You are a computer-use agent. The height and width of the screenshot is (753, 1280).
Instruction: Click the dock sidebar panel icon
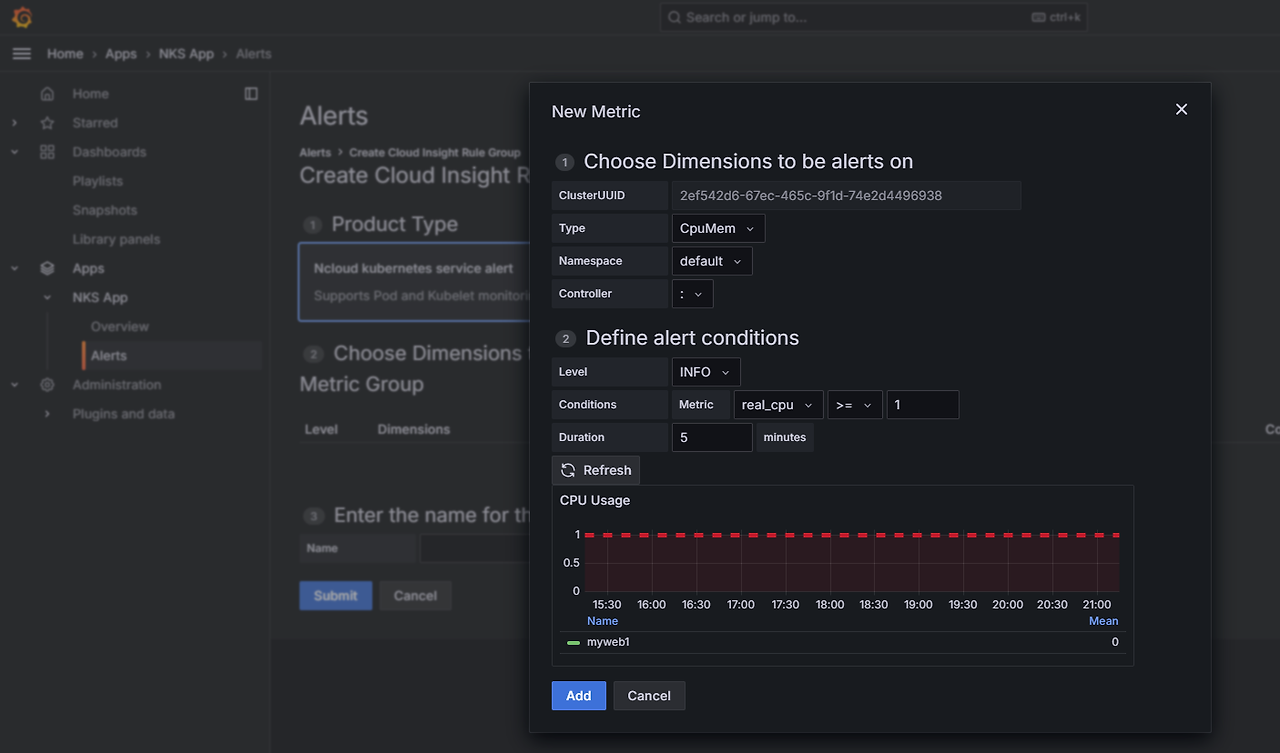(x=251, y=94)
